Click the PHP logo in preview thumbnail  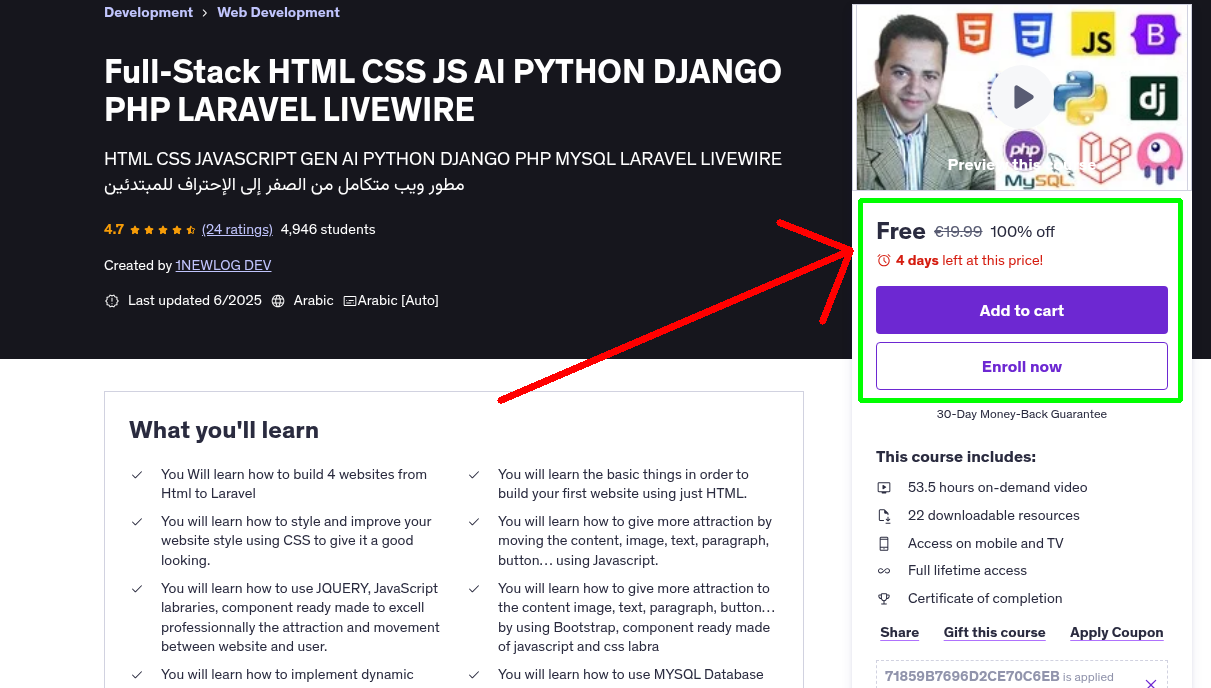pyautogui.click(x=1024, y=148)
